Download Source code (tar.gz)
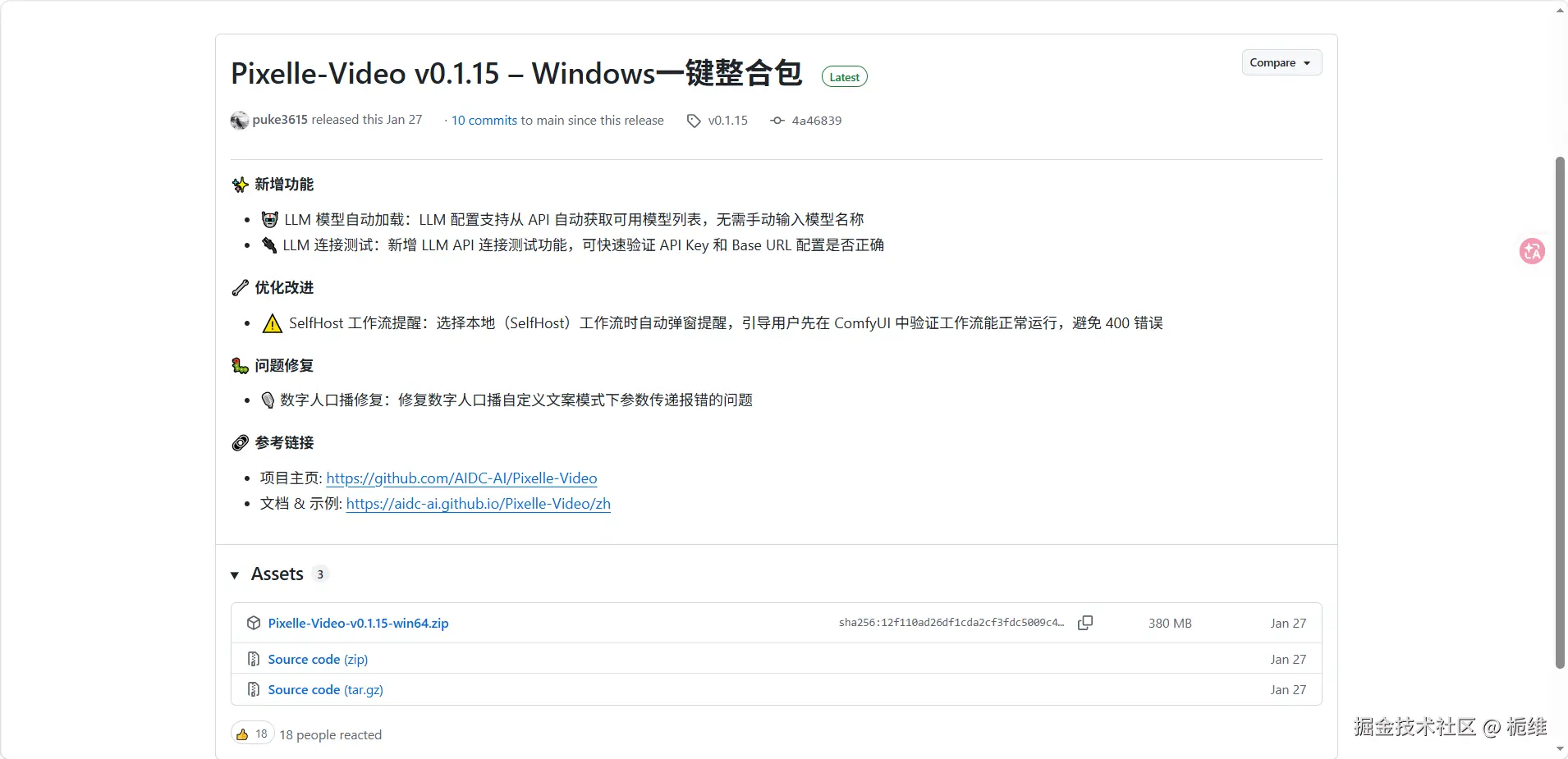This screenshot has width=1568, height=759. coord(325,690)
